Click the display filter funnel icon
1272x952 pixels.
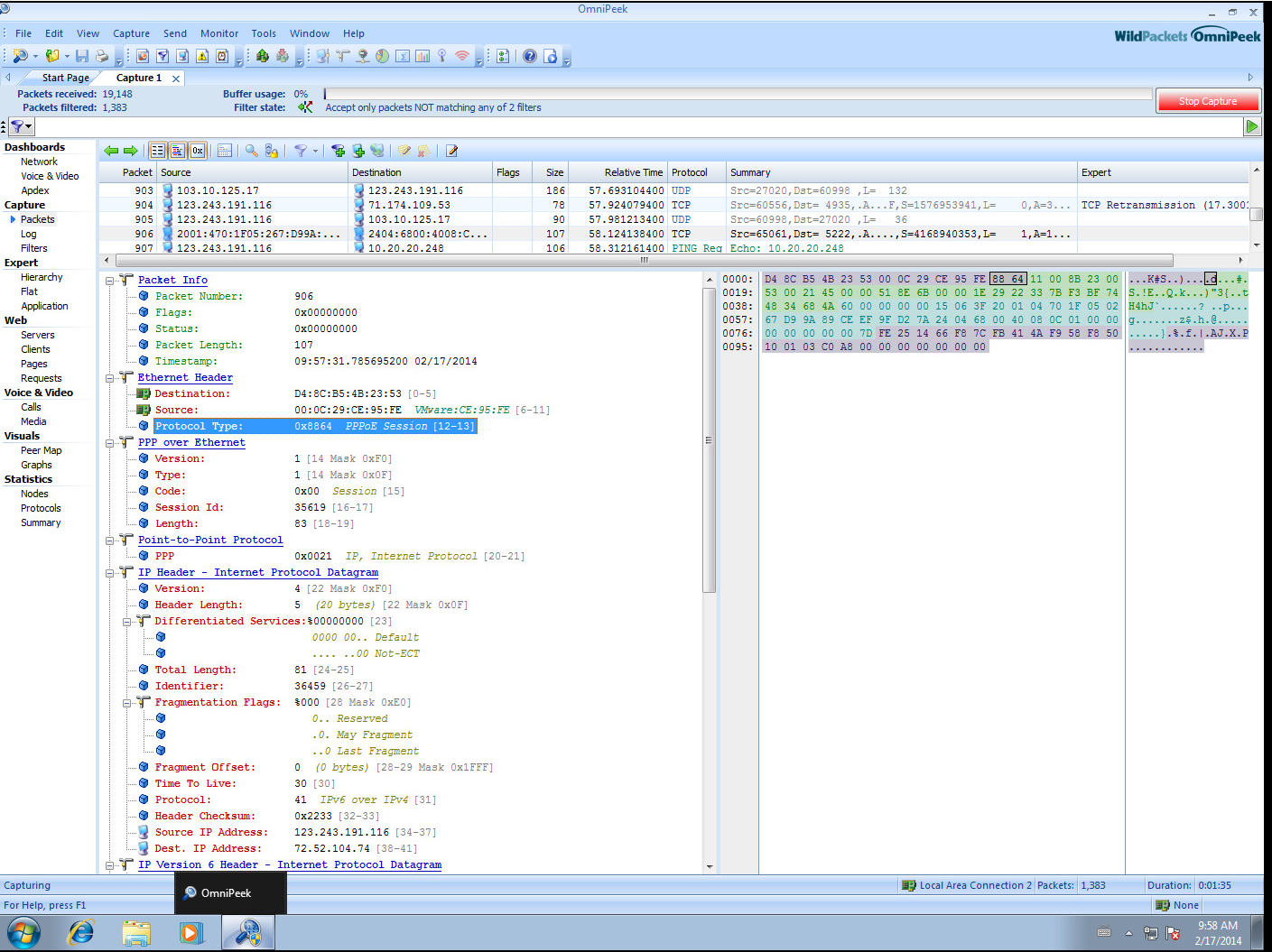[300, 151]
